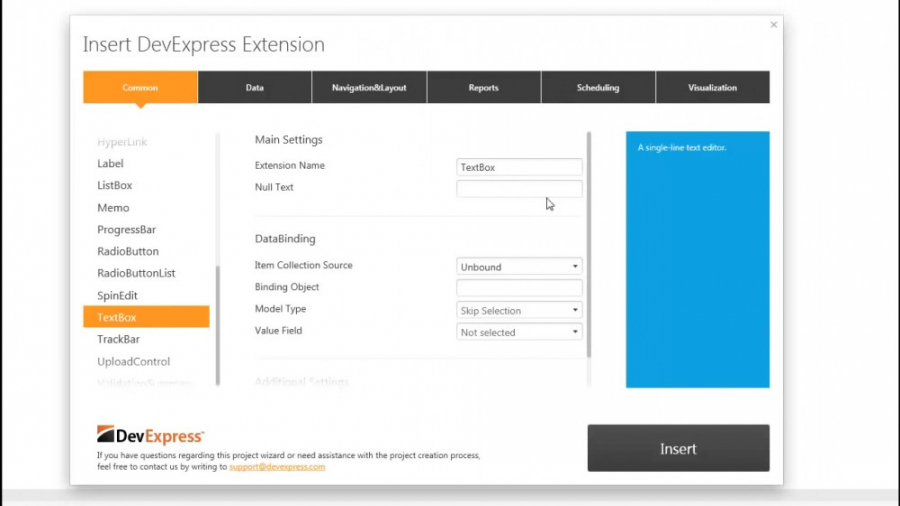Screen dimensions: 900x506
Task: Select ProgressBar extension
Action: point(126,229)
